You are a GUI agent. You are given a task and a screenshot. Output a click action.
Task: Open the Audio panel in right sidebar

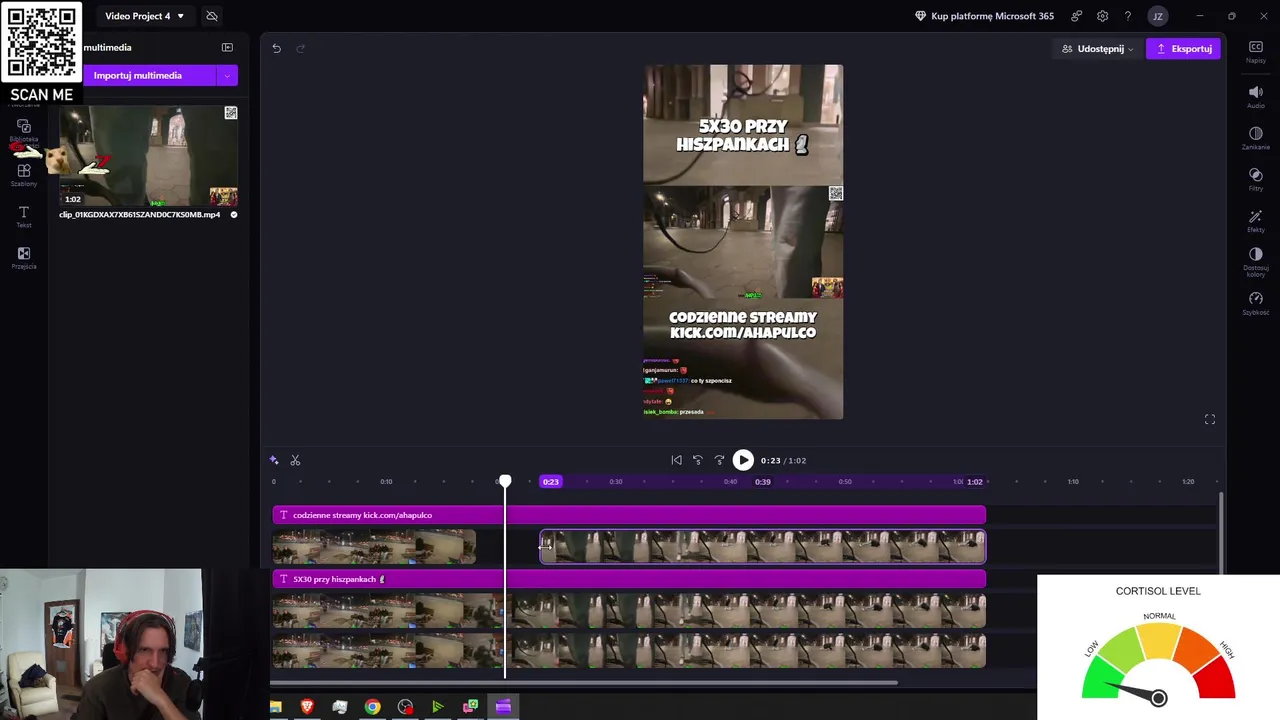click(x=1255, y=96)
